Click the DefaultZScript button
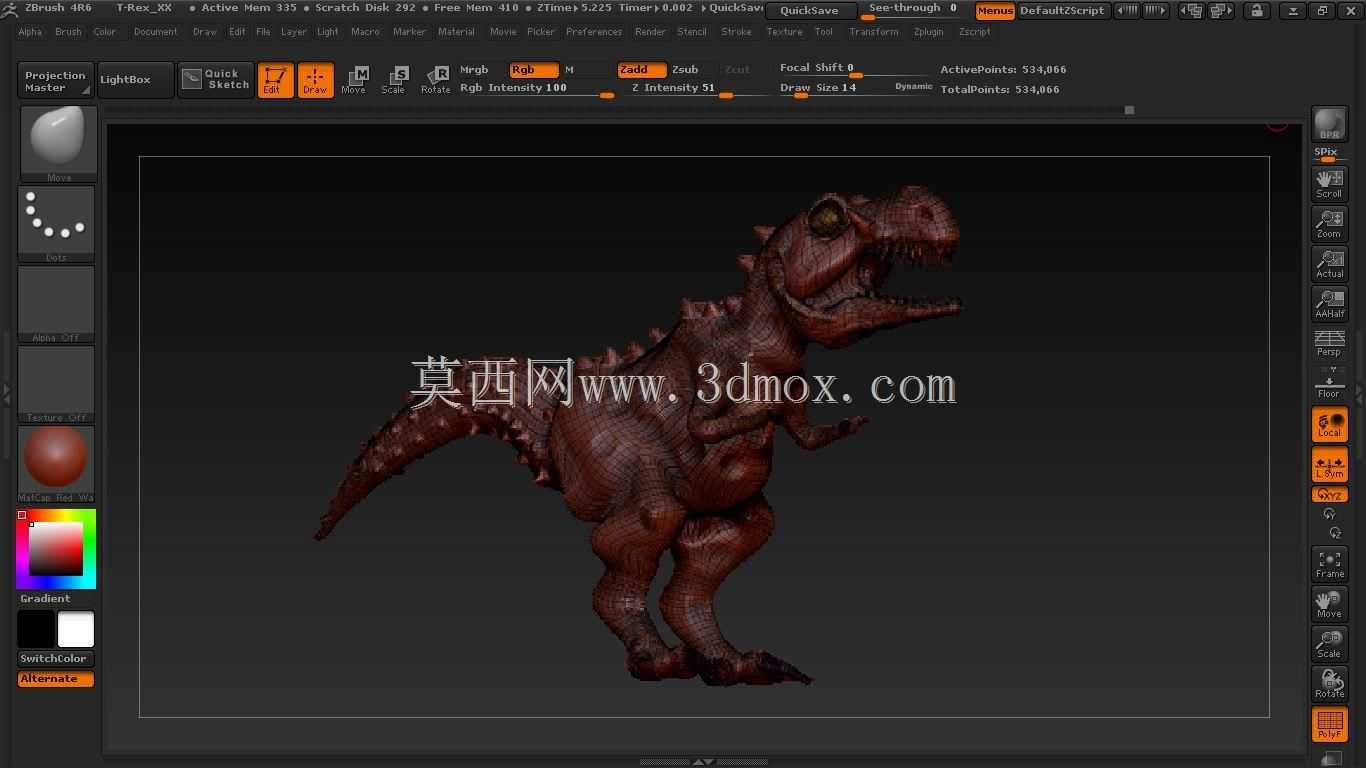Screen dimensions: 1366x768 (1063, 11)
